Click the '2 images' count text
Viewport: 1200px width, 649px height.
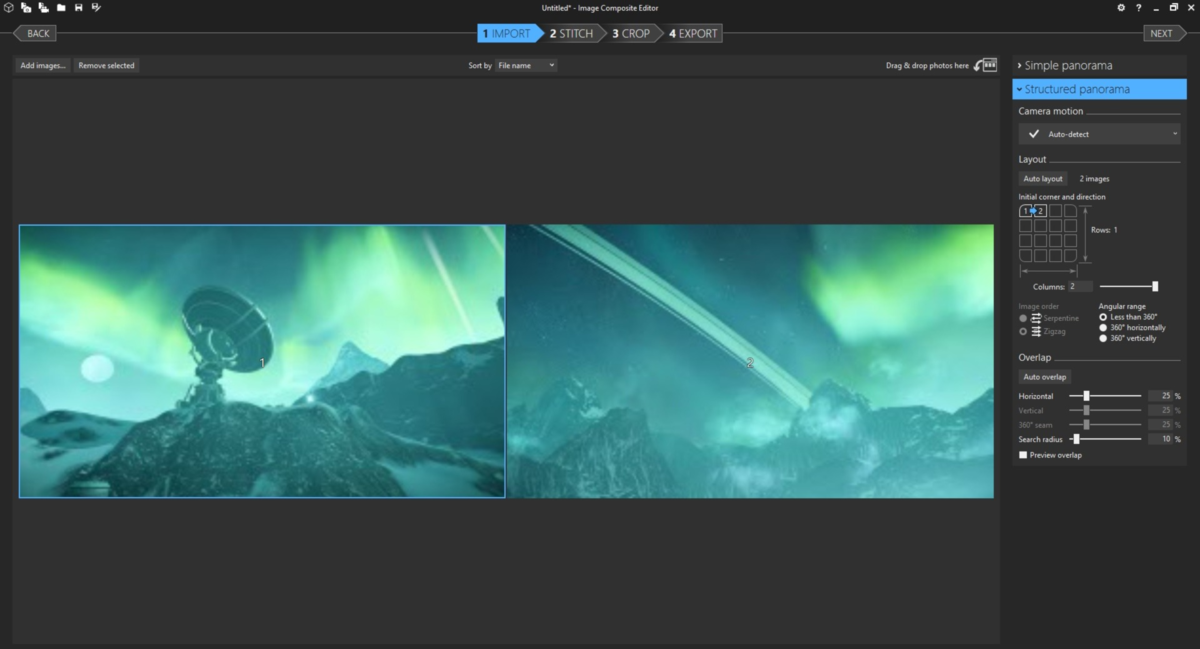[1094, 178]
